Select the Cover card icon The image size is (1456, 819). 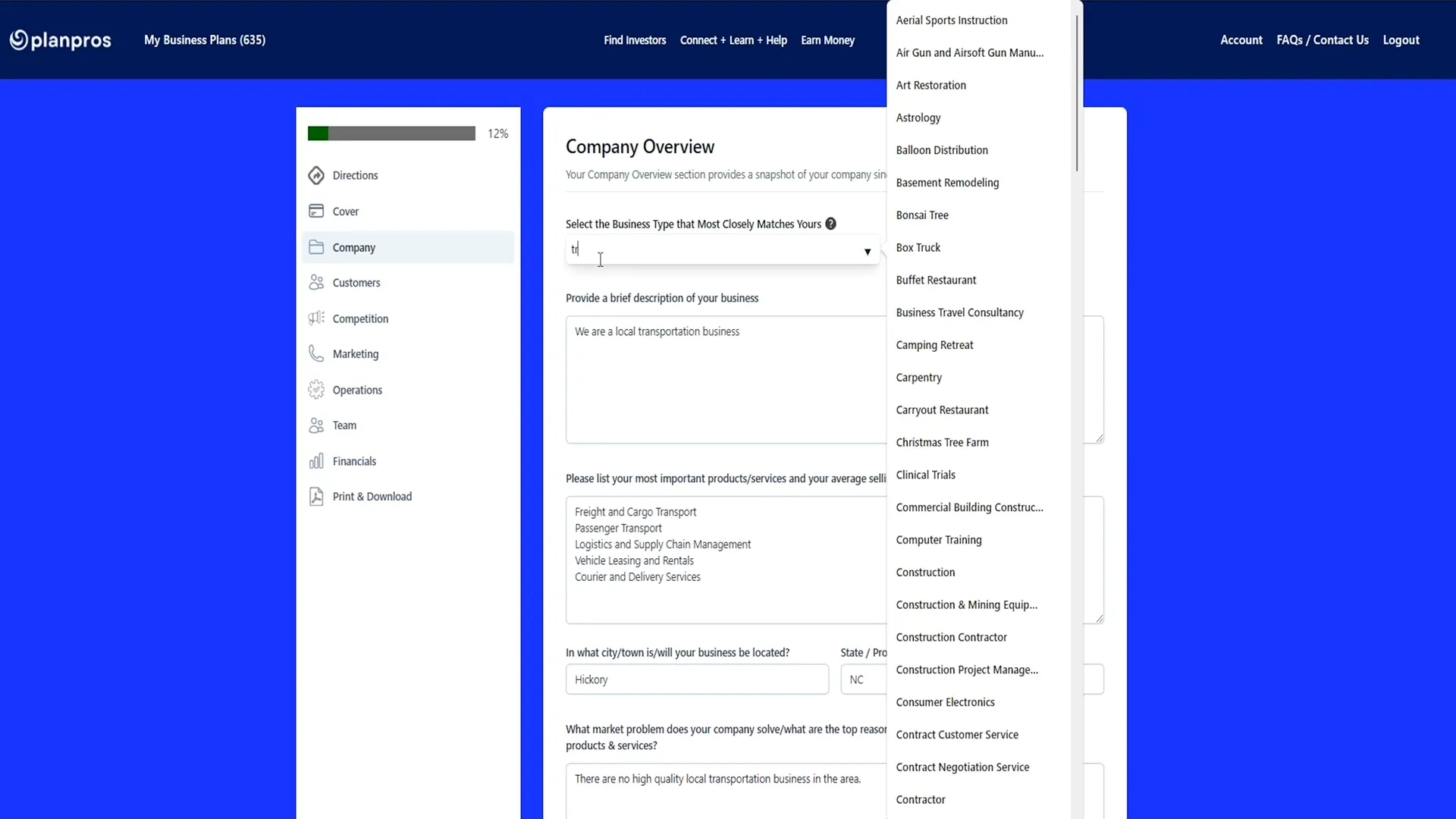[x=316, y=211]
